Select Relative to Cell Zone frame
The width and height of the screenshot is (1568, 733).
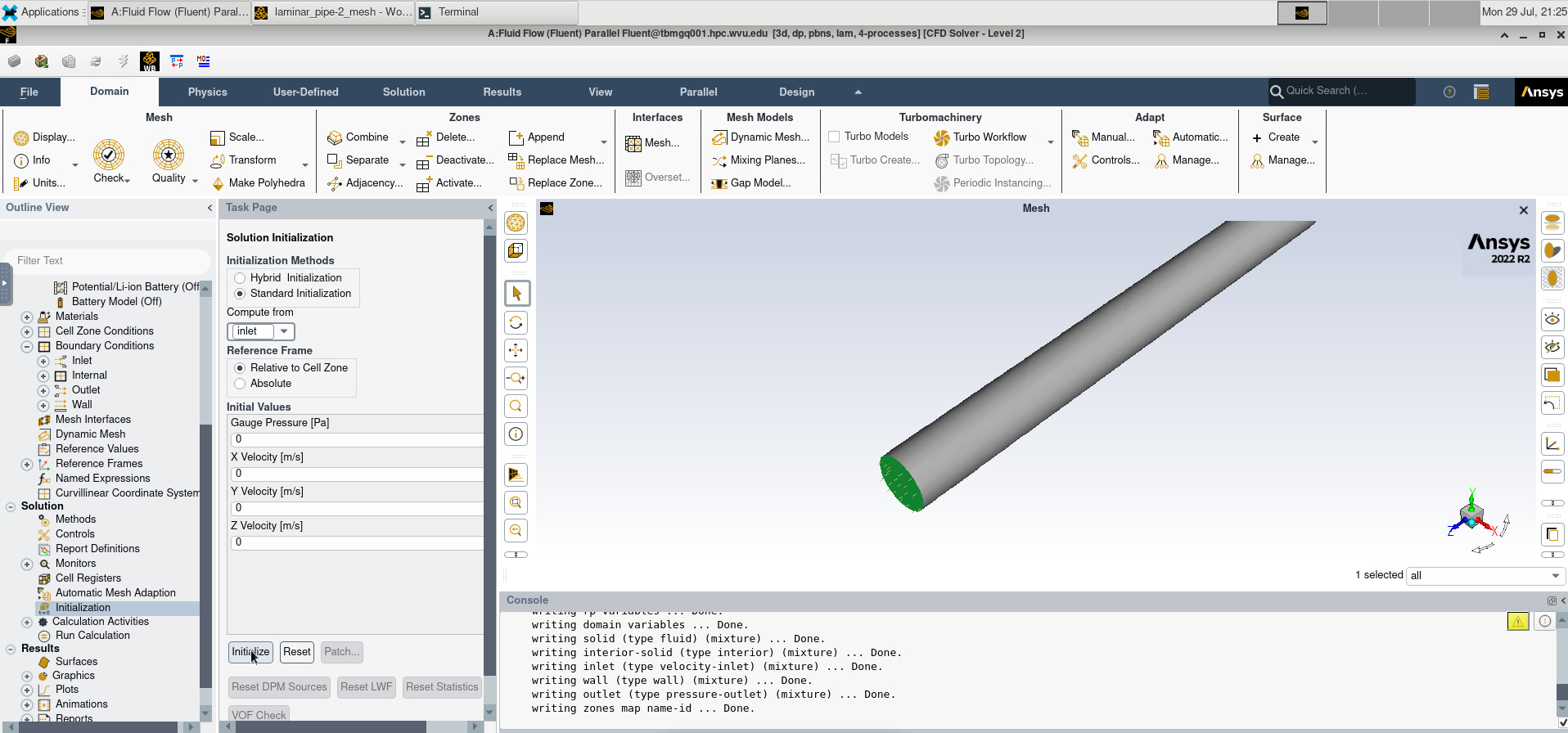point(240,368)
